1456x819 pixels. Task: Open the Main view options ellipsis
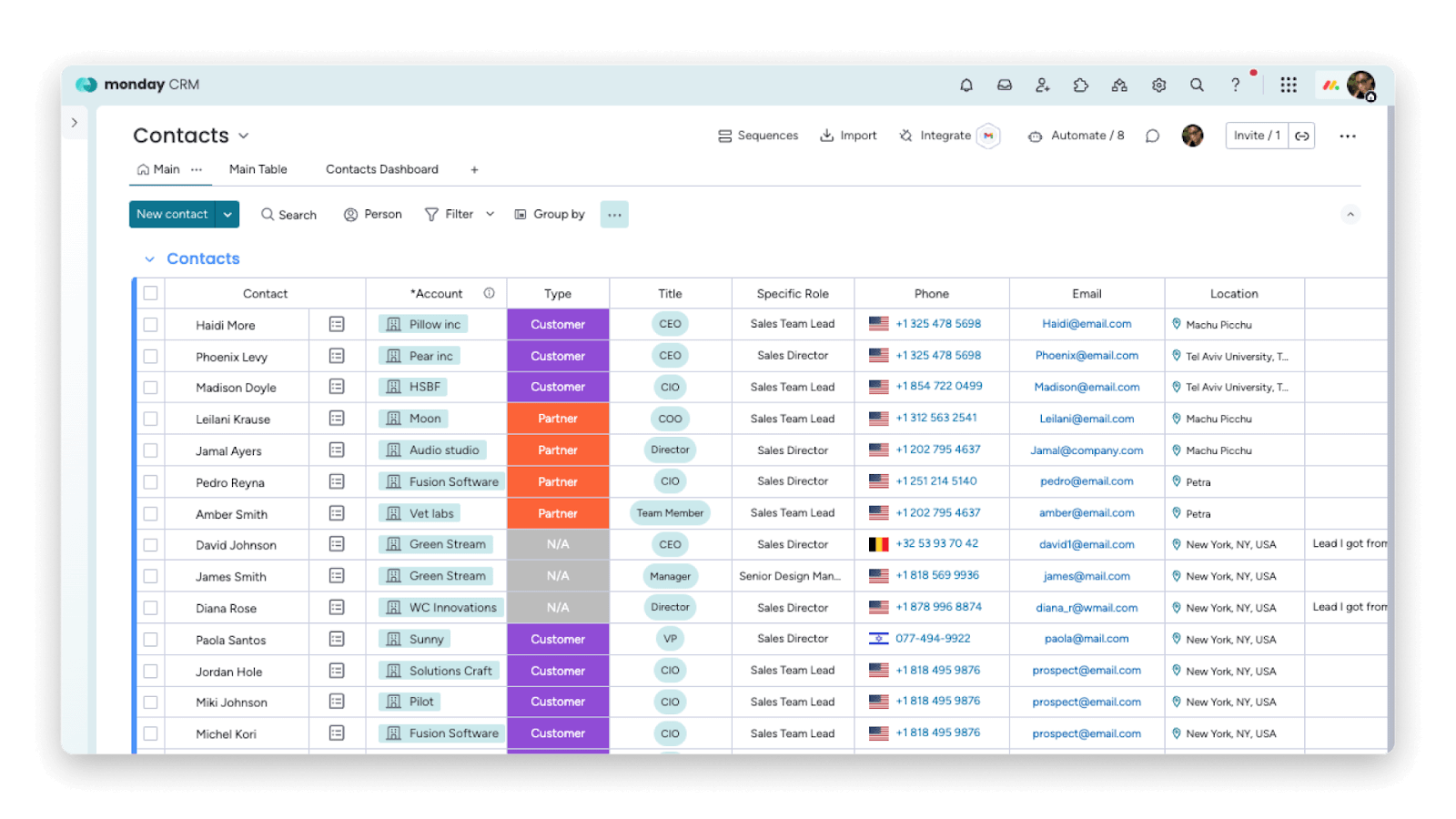point(197,169)
